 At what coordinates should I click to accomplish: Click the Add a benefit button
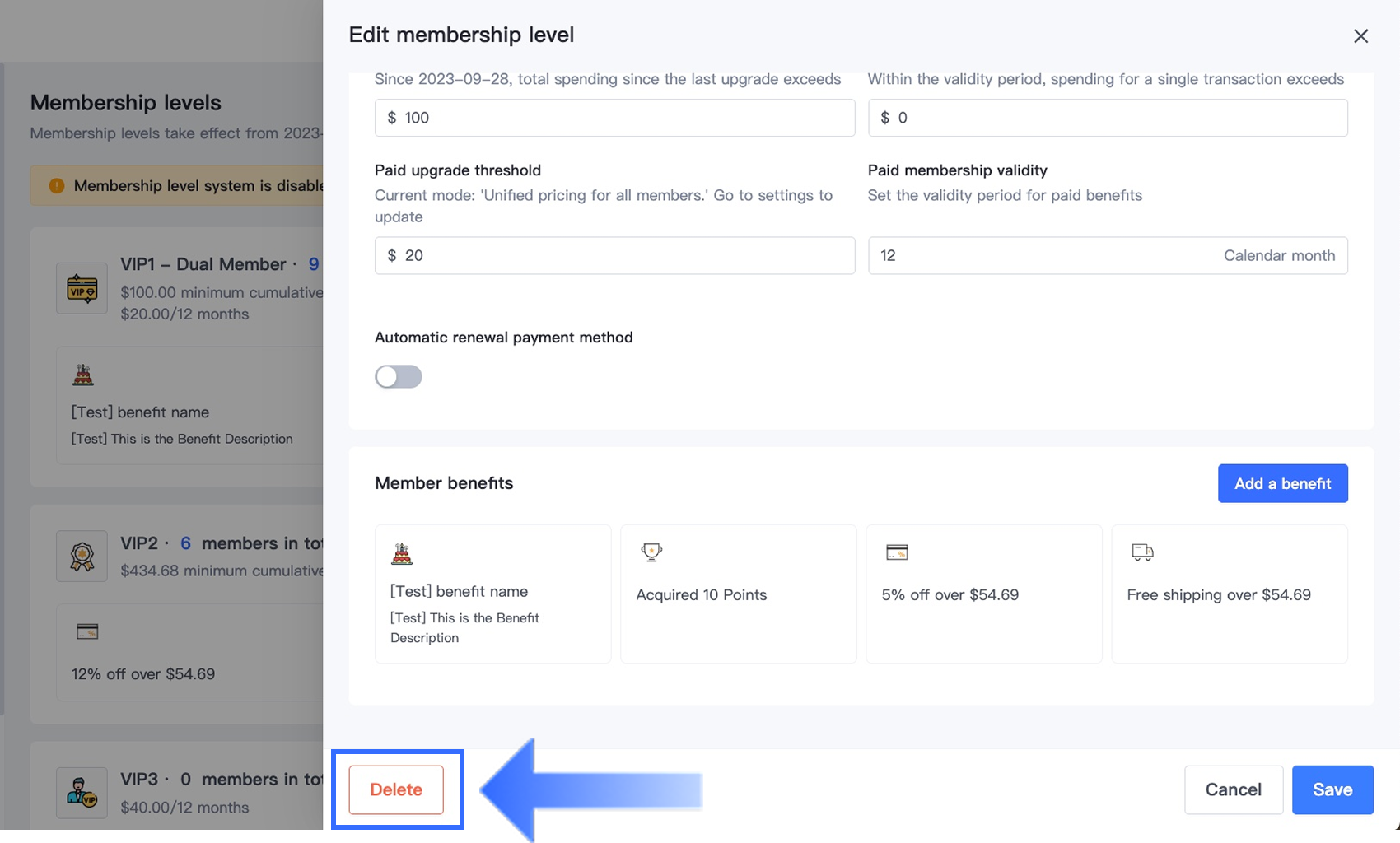[x=1282, y=483]
